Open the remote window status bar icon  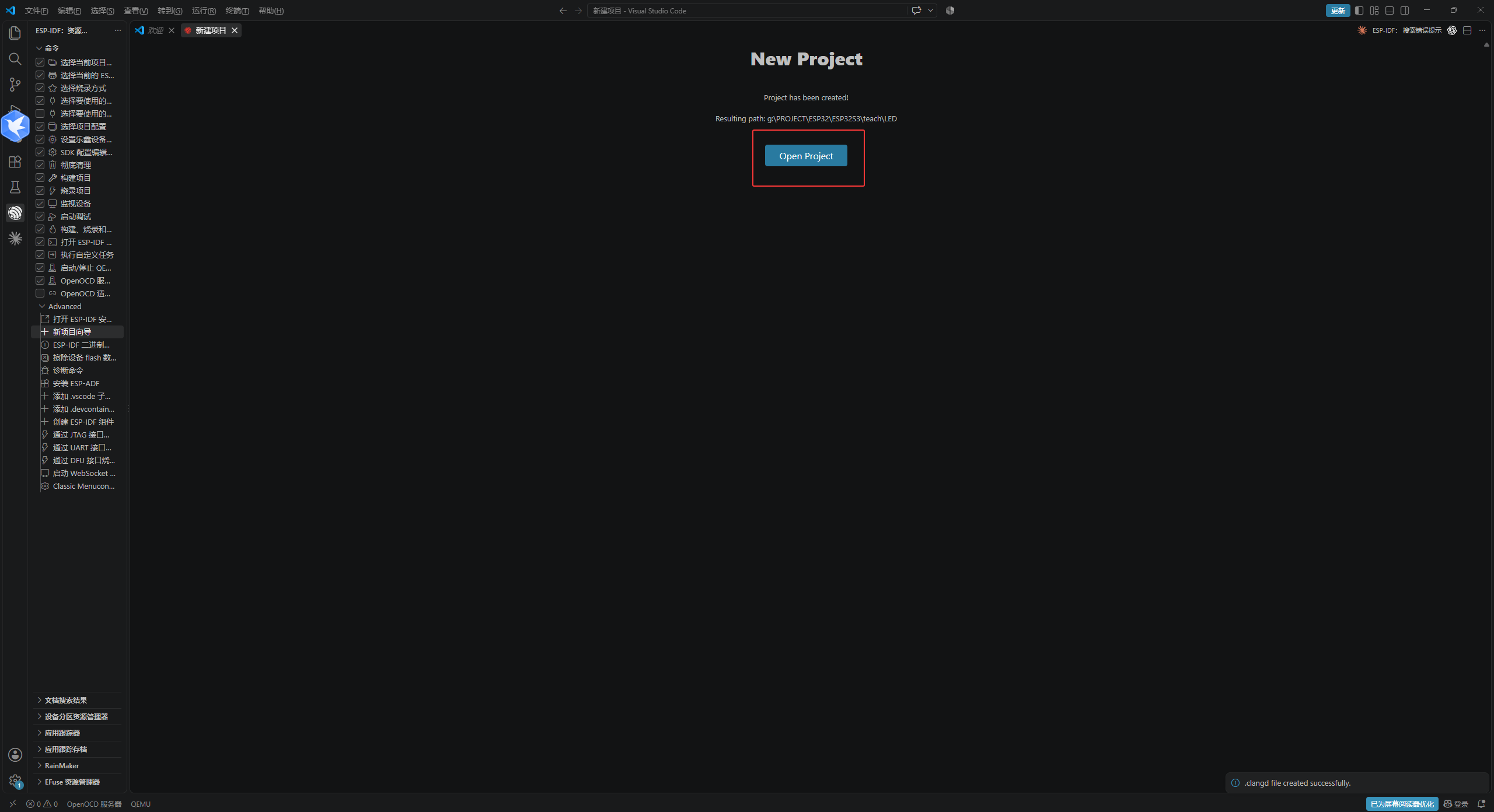pyautogui.click(x=12, y=804)
